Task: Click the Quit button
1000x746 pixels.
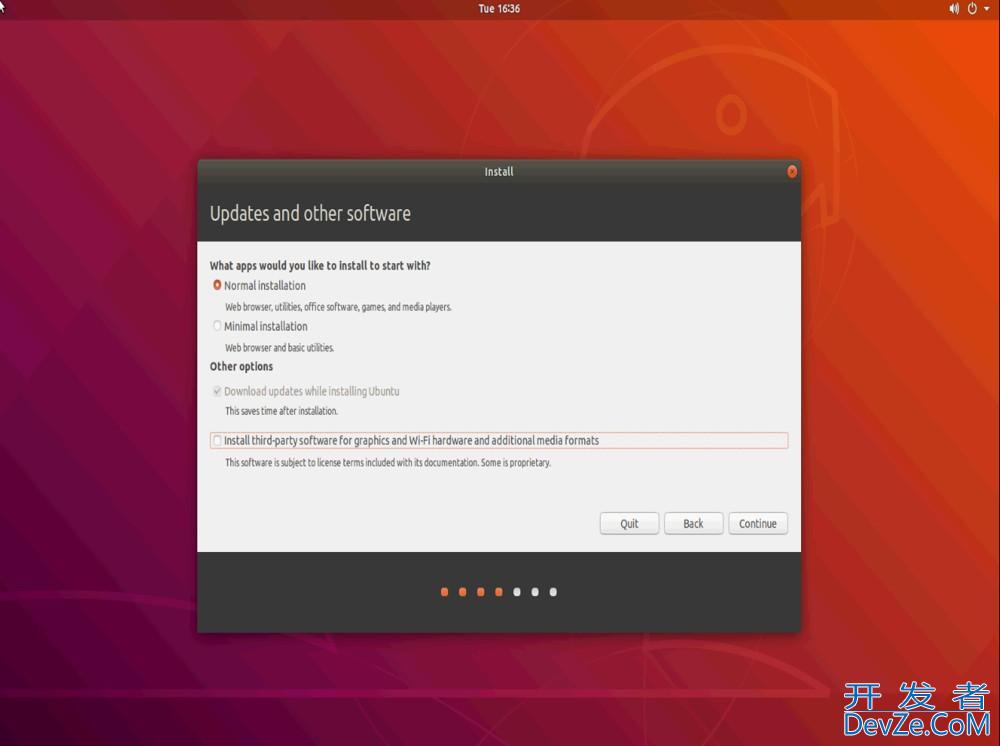Action: 629,523
